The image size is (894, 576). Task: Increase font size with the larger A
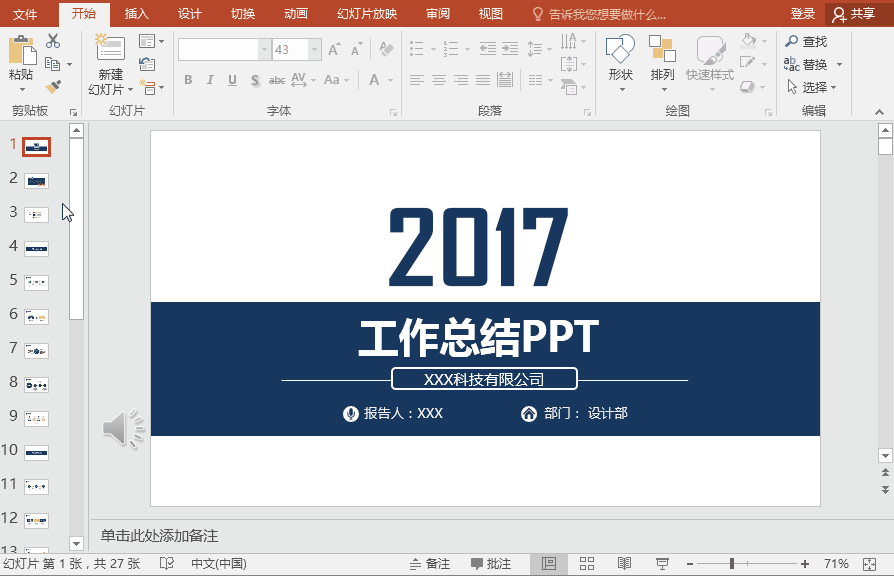[x=335, y=50]
